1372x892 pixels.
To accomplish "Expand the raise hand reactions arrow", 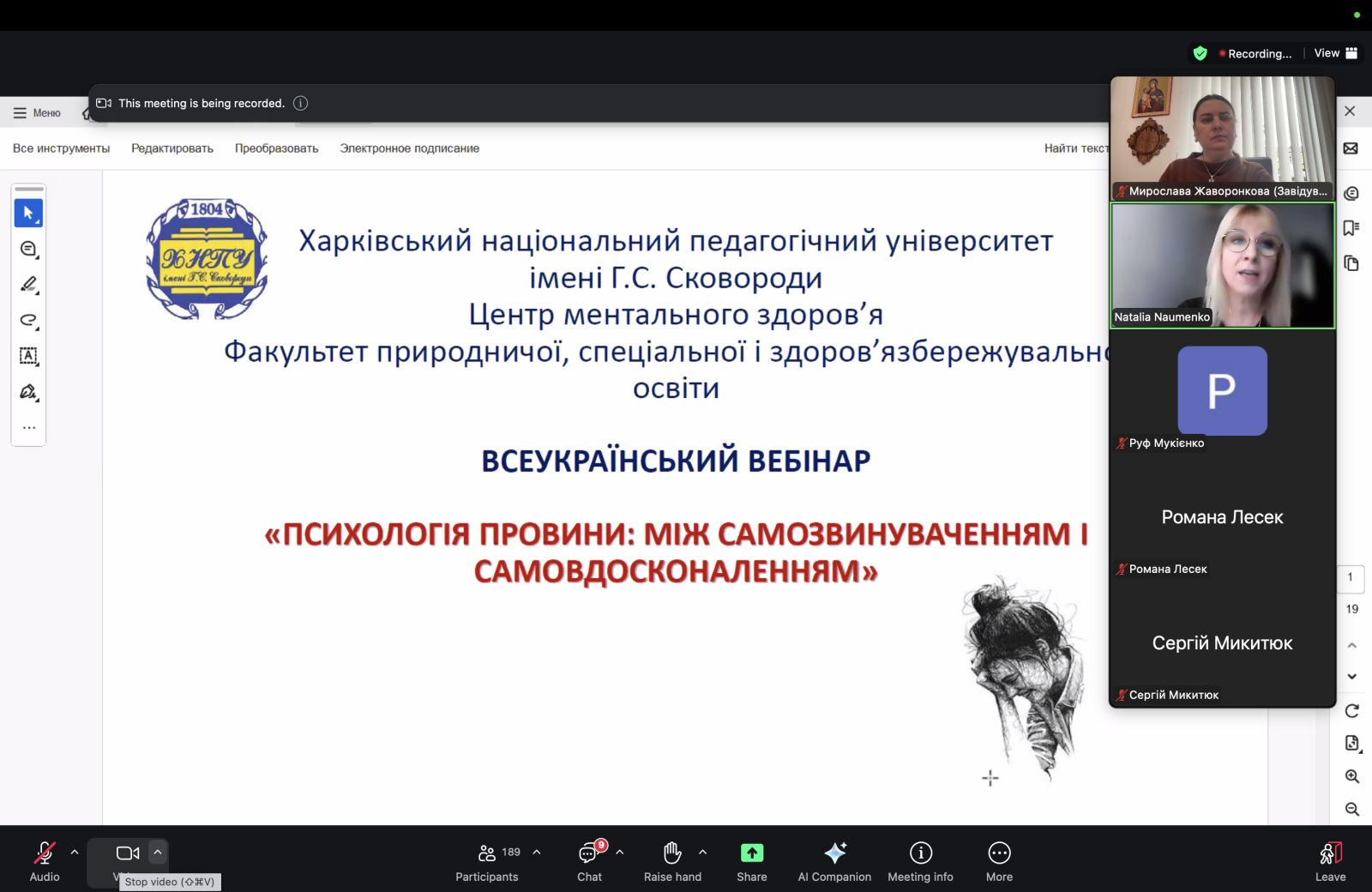I will tap(703, 853).
